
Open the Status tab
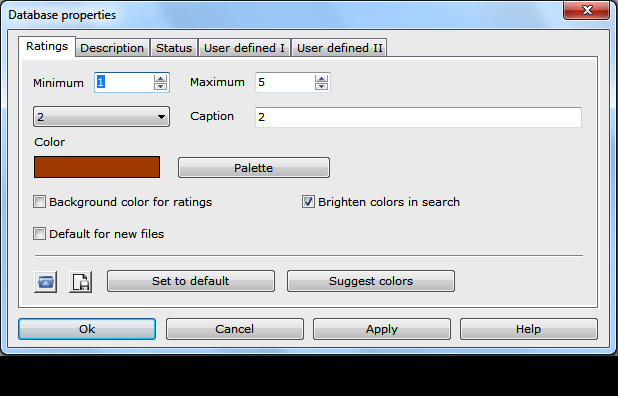tap(174, 48)
